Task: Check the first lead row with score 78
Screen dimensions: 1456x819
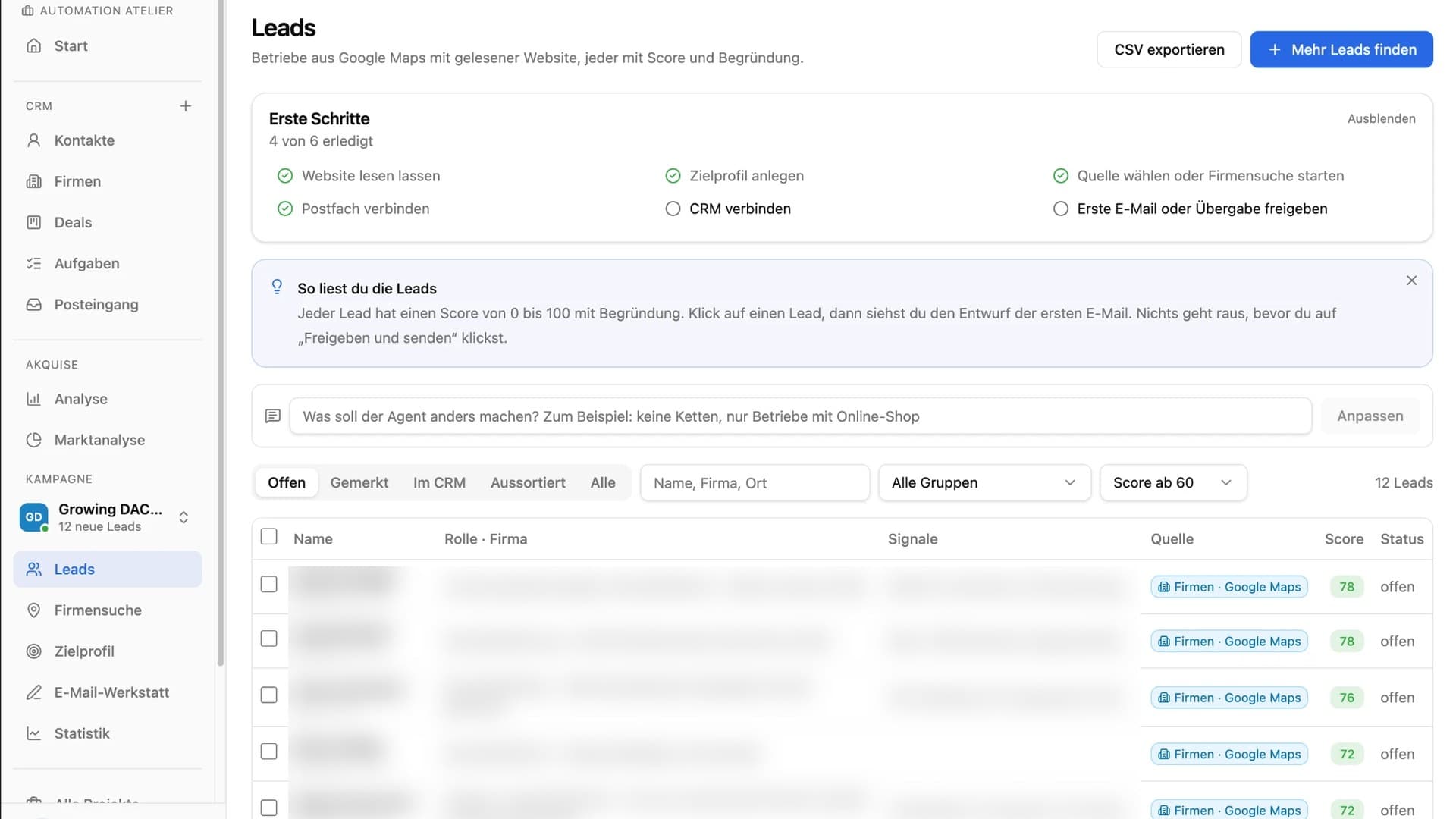Action: (x=268, y=584)
